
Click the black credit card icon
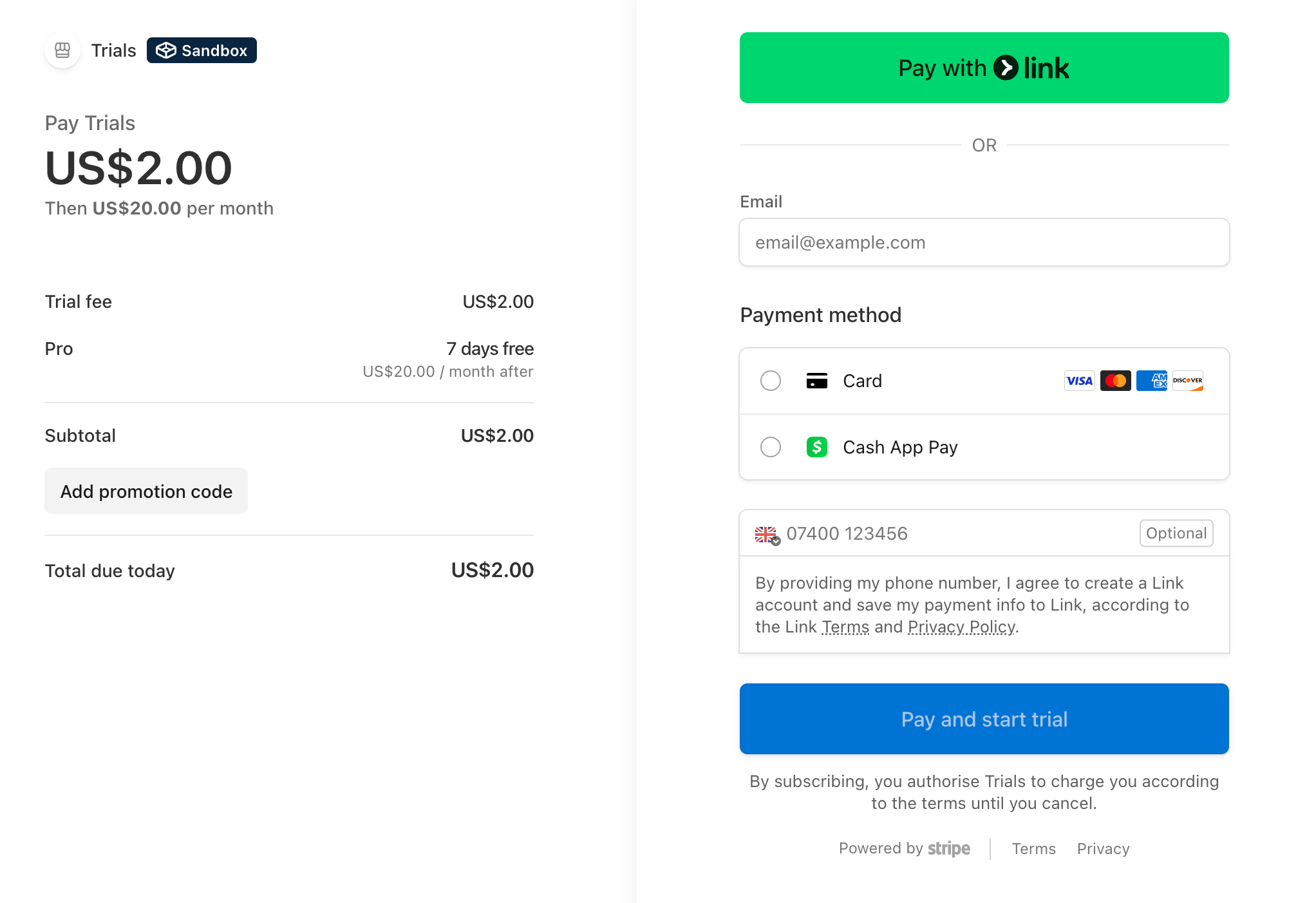coord(816,381)
